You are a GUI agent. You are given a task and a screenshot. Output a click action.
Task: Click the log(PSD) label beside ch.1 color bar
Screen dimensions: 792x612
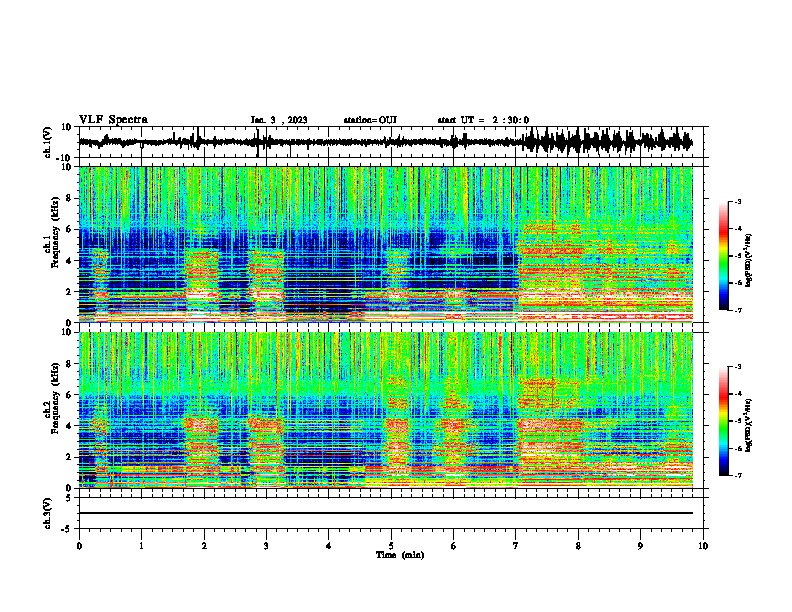coord(749,260)
